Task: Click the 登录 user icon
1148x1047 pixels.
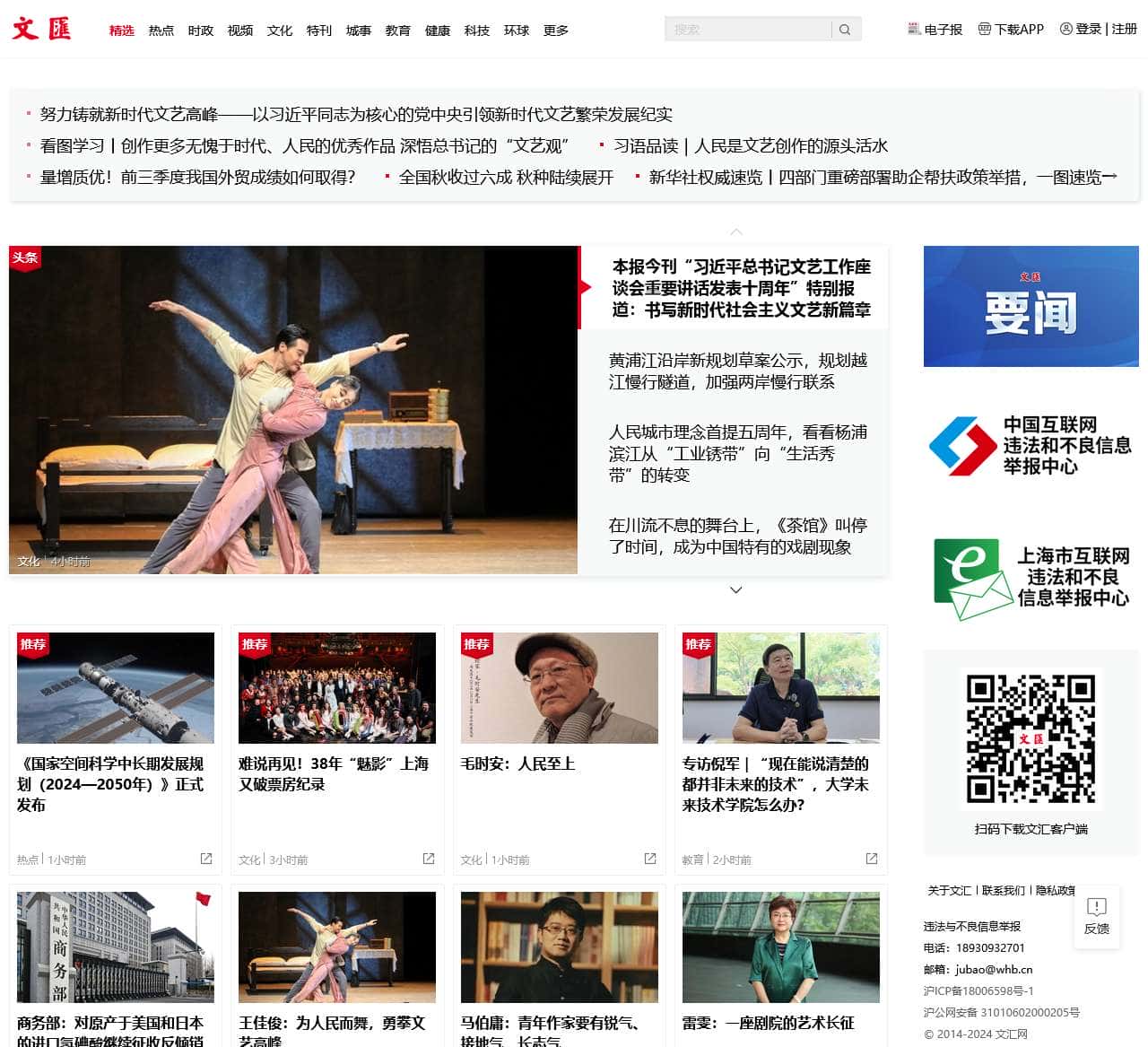Action: click(1065, 29)
